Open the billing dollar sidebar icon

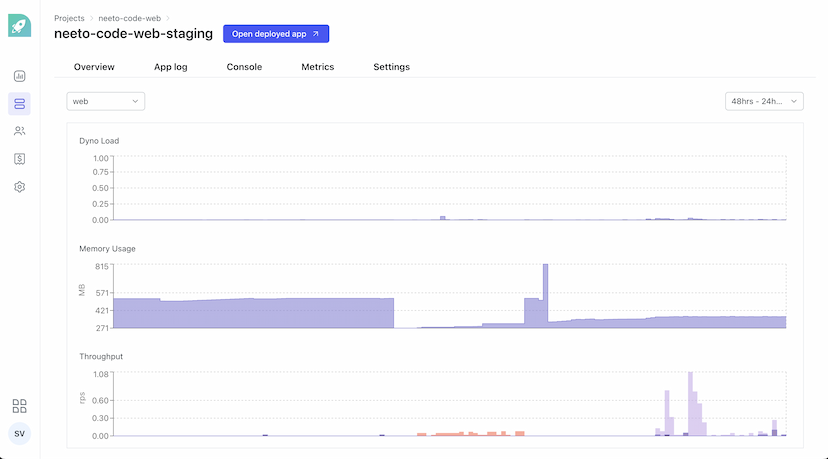pos(20,159)
